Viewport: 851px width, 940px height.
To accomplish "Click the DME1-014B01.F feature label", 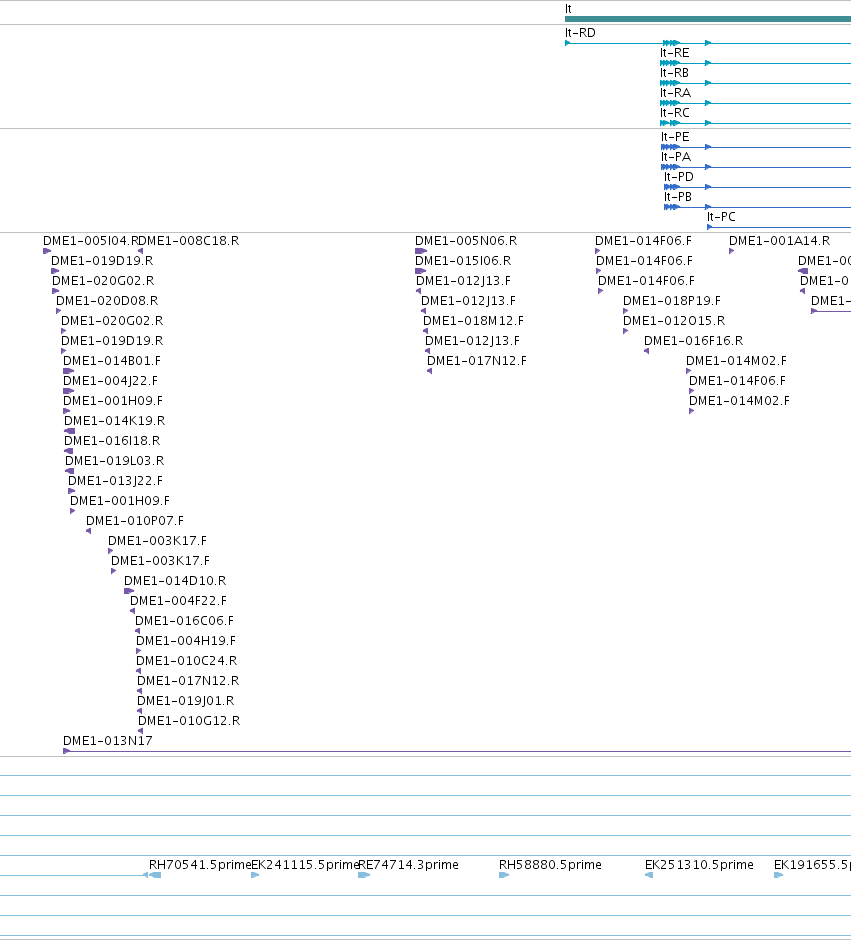I will point(112,361).
